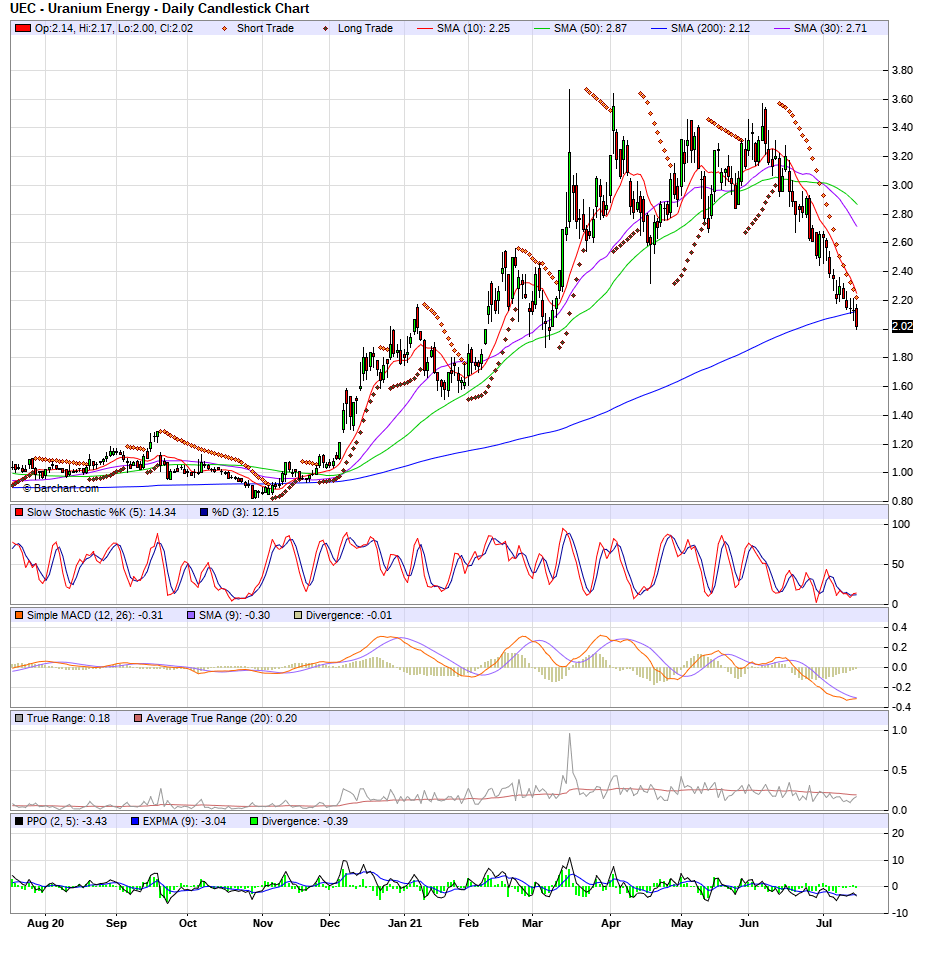Click the -10 label on PPO axis
Image resolution: width=930 pixels, height=954 pixels.
click(x=900, y=913)
